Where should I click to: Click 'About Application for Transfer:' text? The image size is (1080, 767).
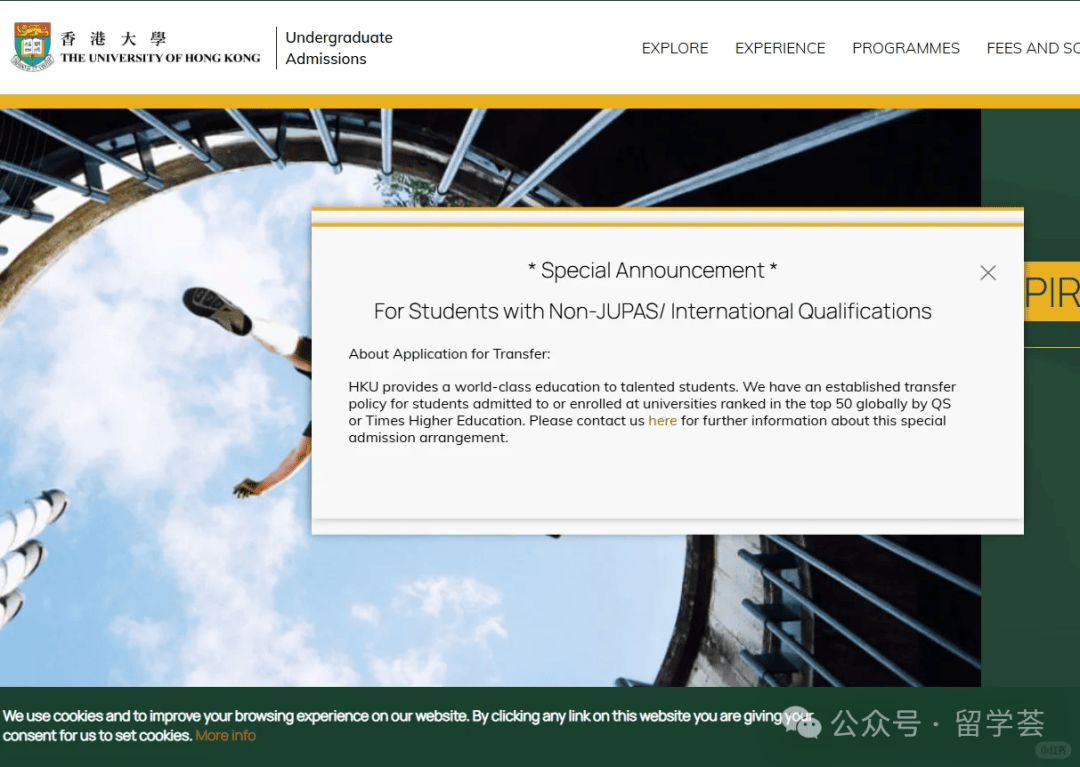449,354
